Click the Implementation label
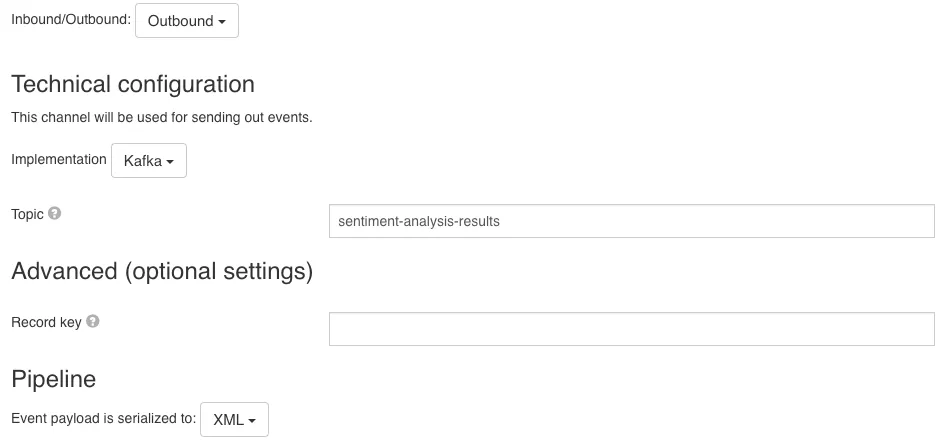This screenshot has width=948, height=447. [x=59, y=160]
